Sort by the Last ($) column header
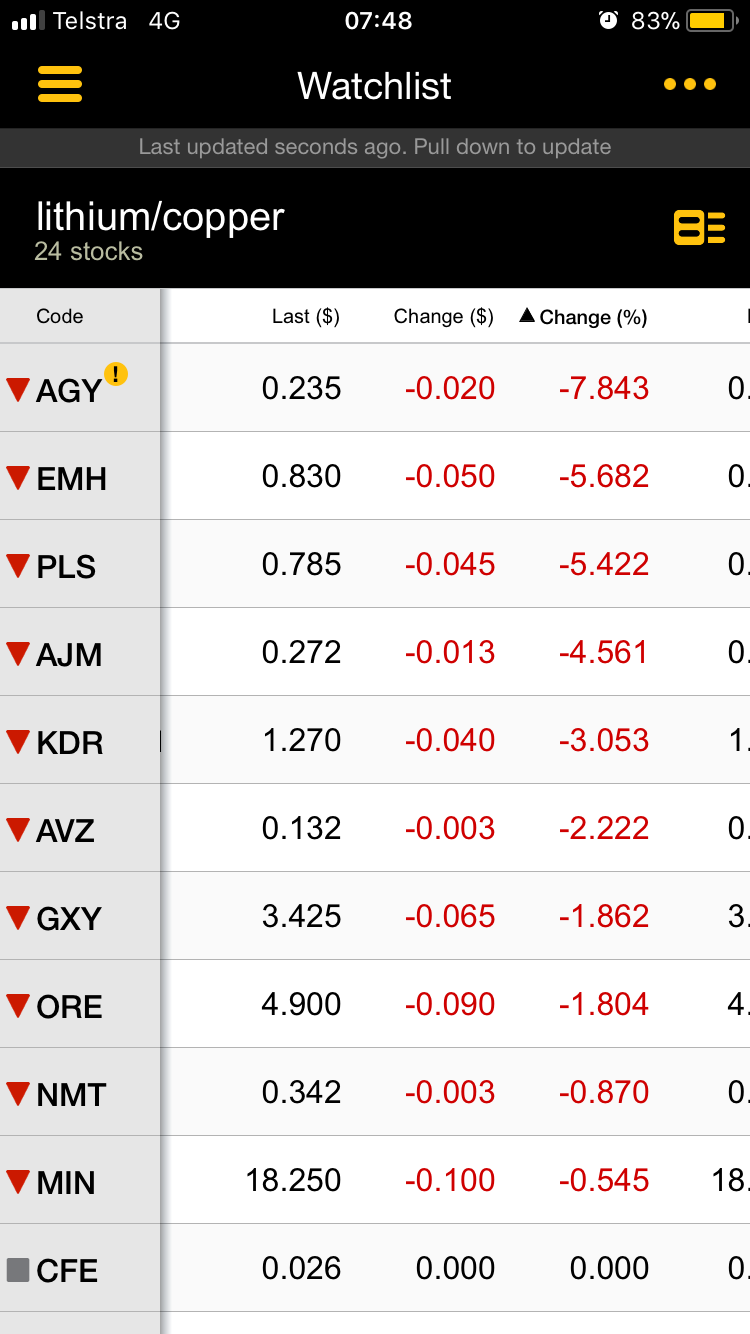 [x=306, y=317]
